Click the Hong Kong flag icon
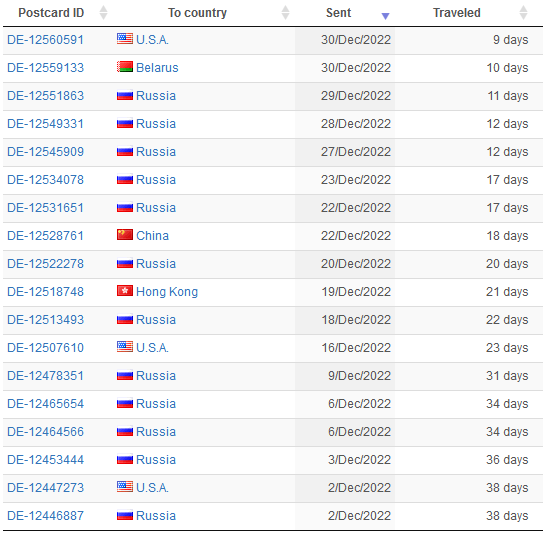 [x=125, y=291]
